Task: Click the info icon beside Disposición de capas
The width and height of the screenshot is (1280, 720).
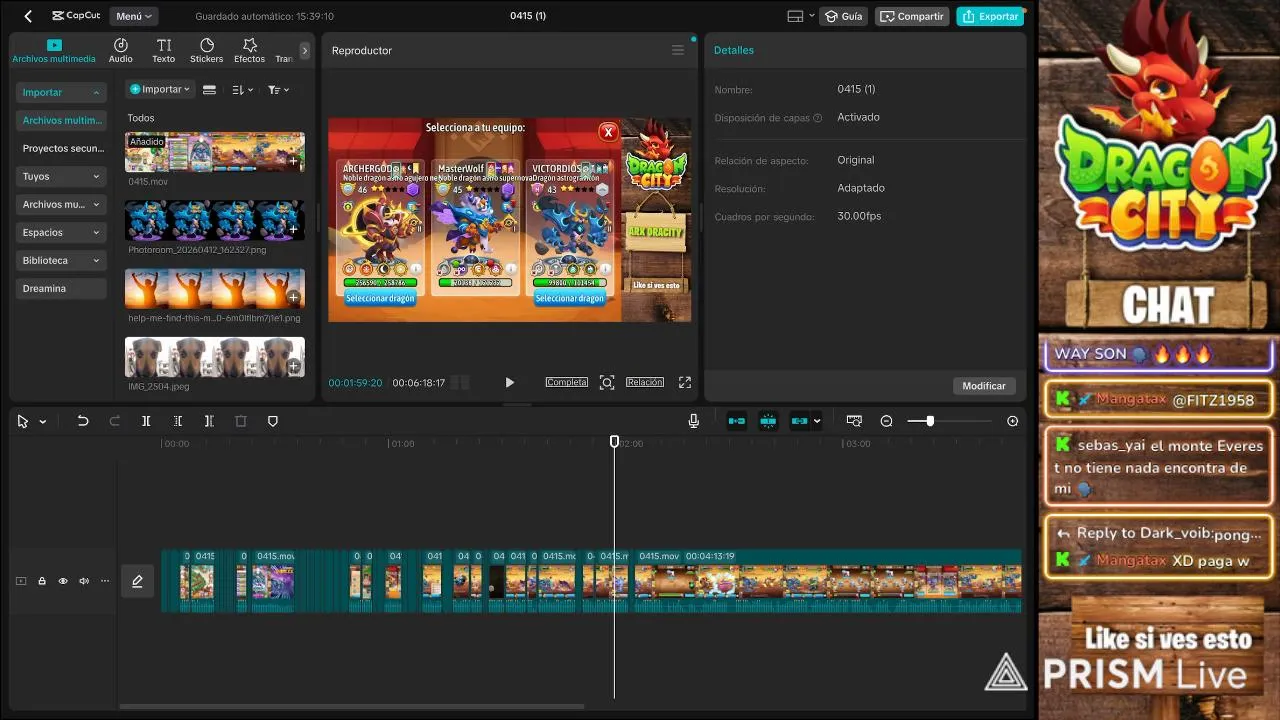Action: (818, 118)
